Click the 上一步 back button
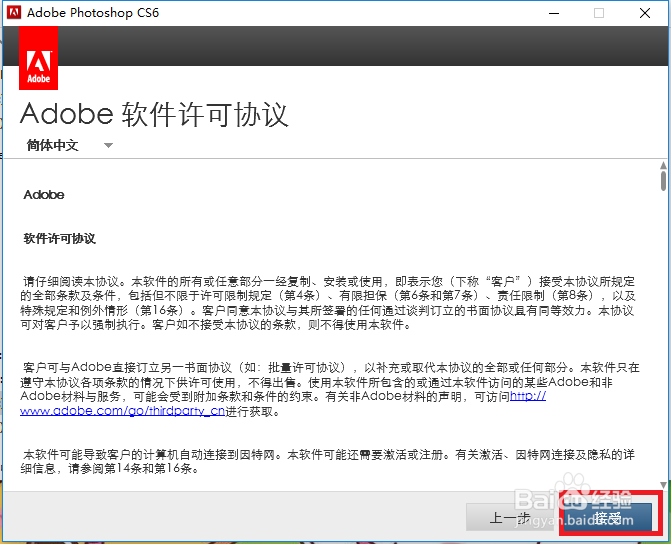The image size is (671, 544). pos(510,517)
